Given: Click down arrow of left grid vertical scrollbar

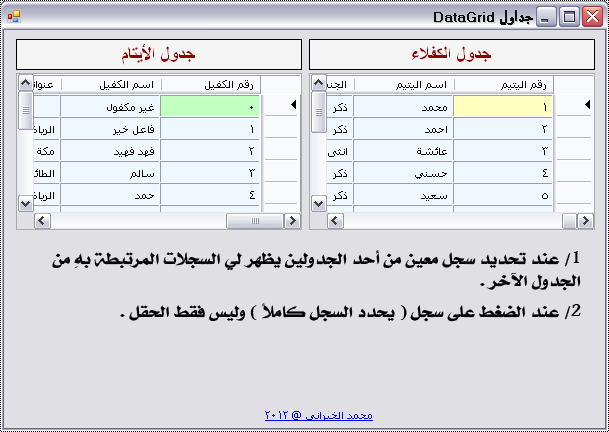Looking at the screenshot, I should (x=26, y=203).
